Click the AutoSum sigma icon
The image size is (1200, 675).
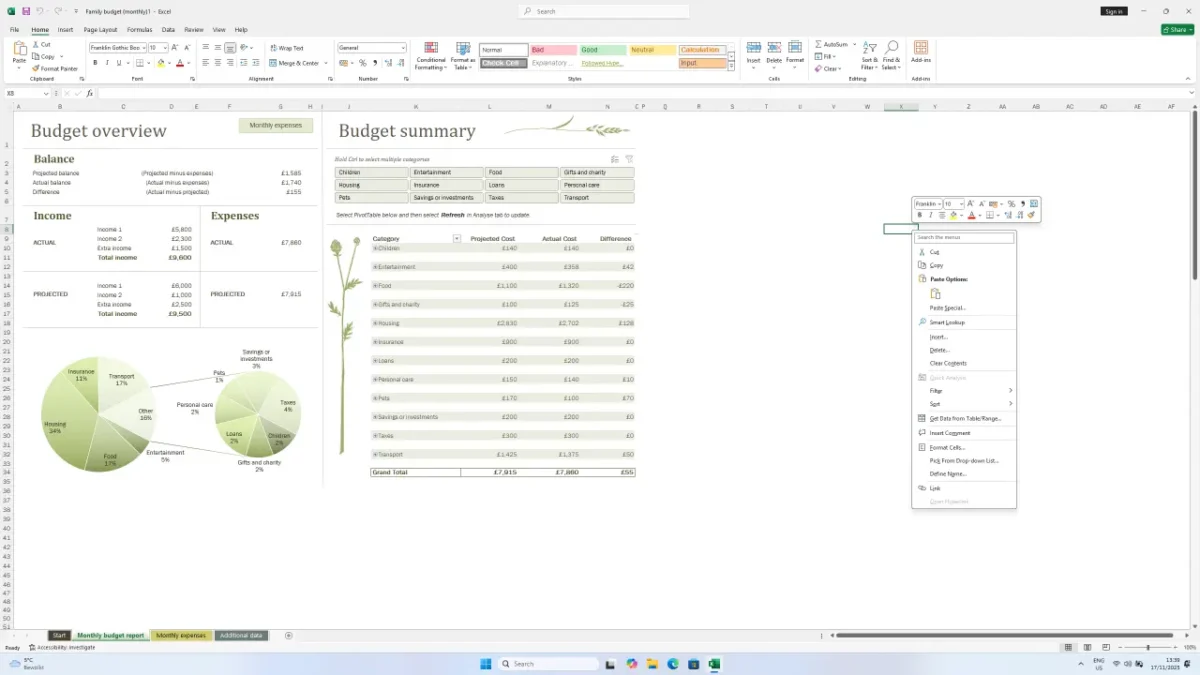(x=819, y=45)
